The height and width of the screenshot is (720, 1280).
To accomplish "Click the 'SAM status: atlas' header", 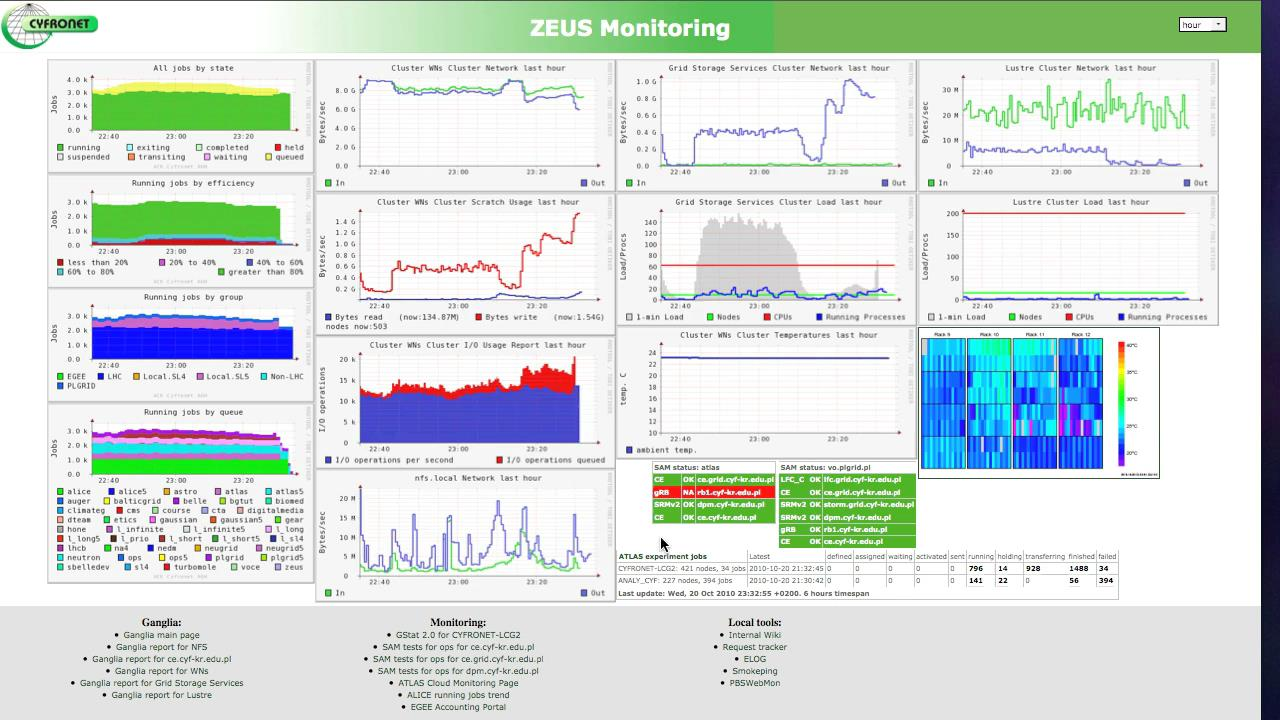I will (686, 468).
